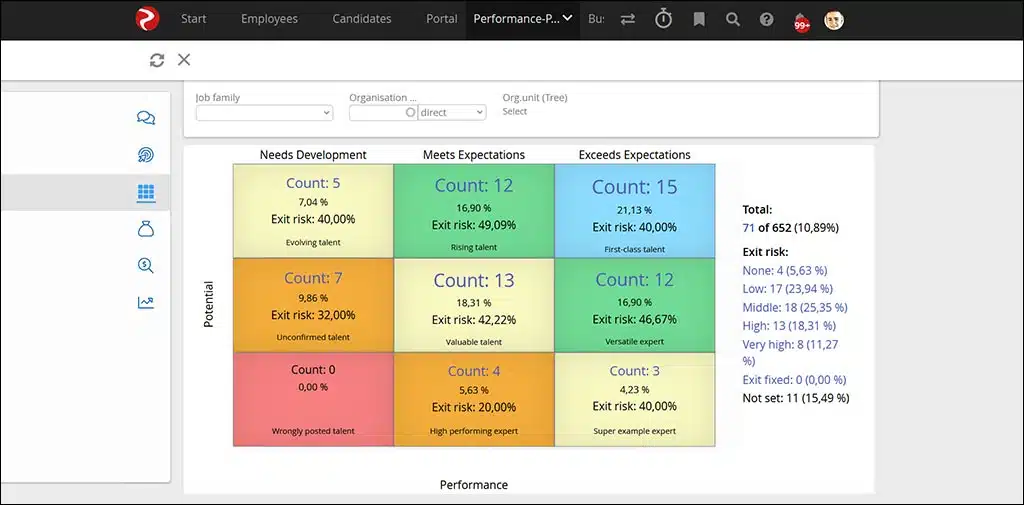Open the Candidates menu

(x=362, y=19)
